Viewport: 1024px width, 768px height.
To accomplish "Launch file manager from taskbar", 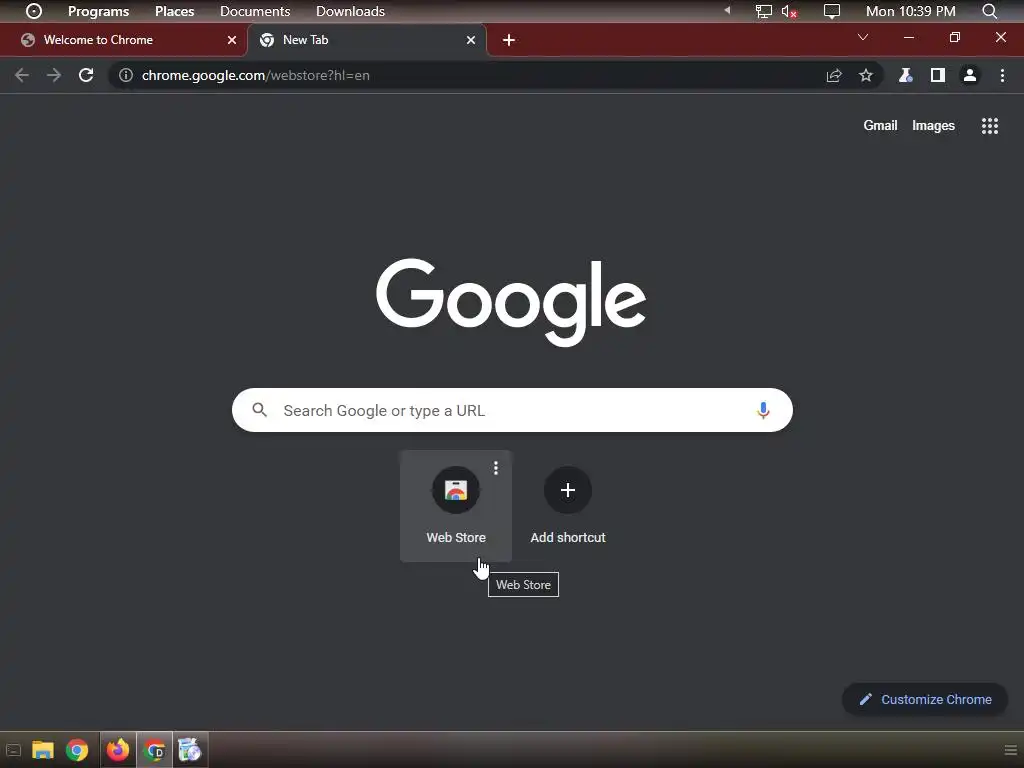I will click(x=42, y=750).
